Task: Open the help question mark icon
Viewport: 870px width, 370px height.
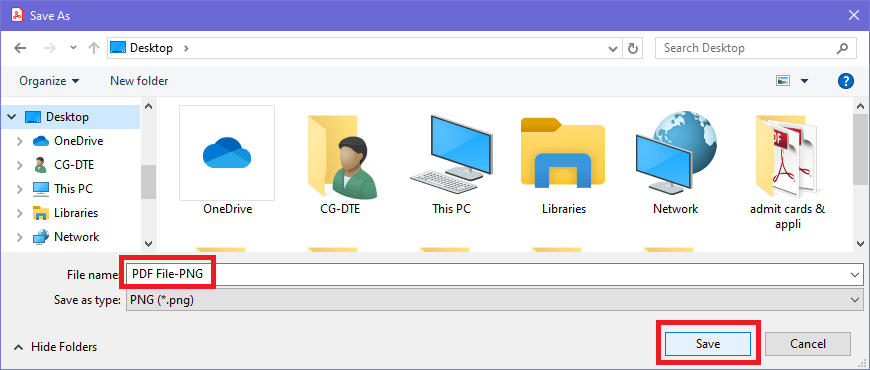Action: 844,81
